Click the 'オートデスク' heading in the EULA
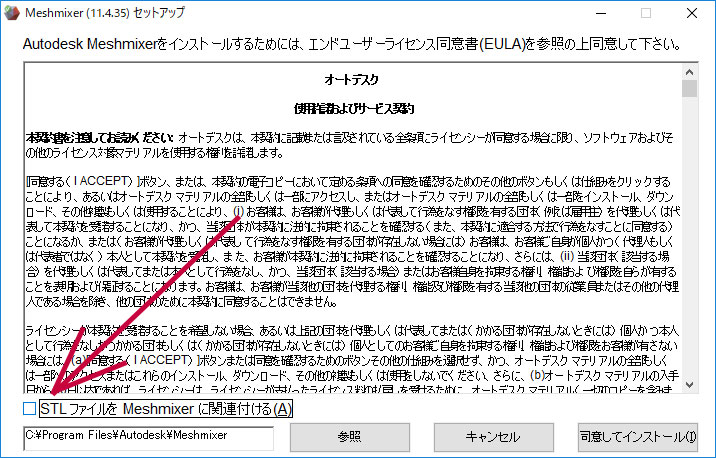This screenshot has height=458, width=716. pos(350,79)
